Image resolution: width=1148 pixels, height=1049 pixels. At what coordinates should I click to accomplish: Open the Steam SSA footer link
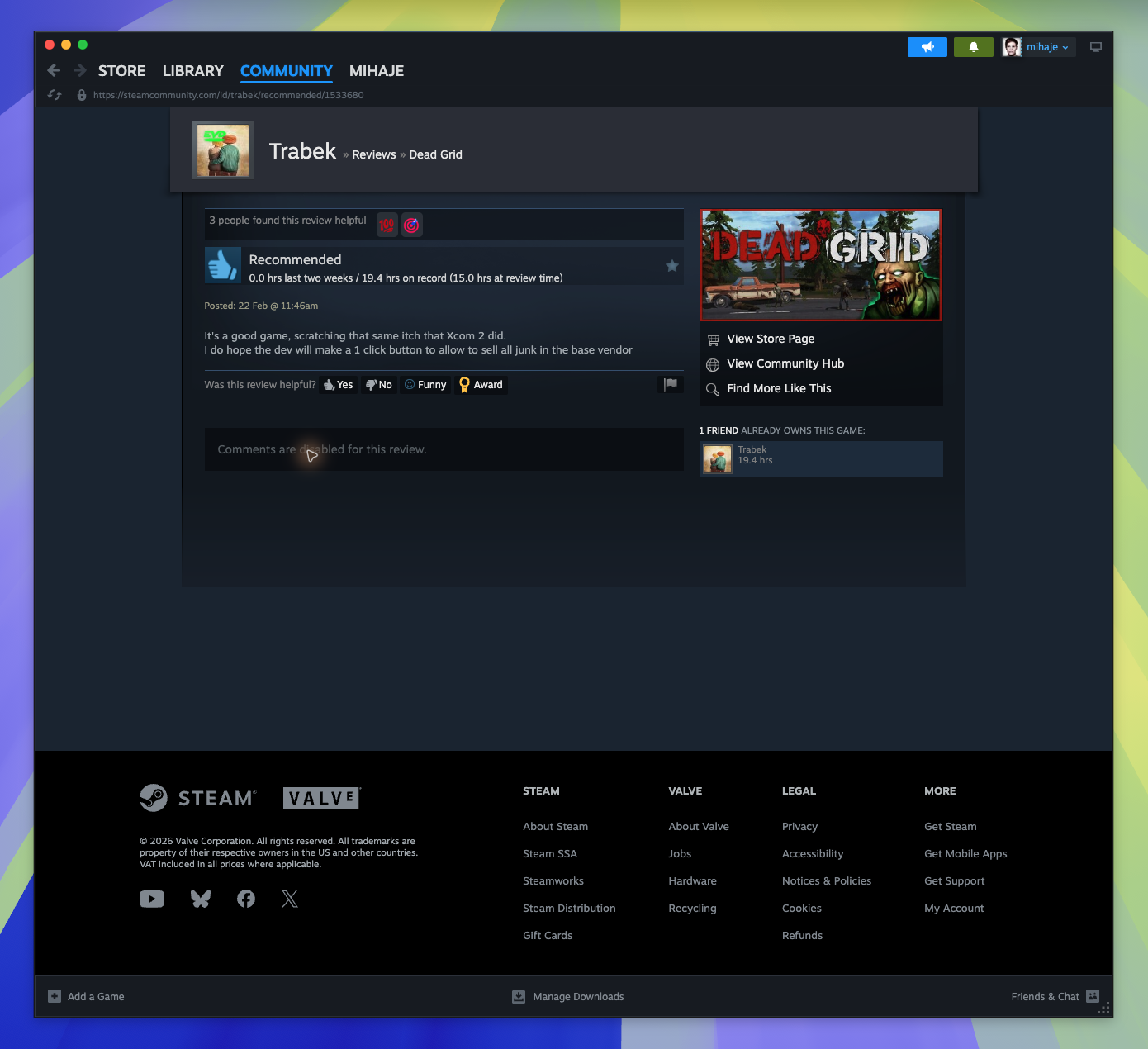coord(550,853)
